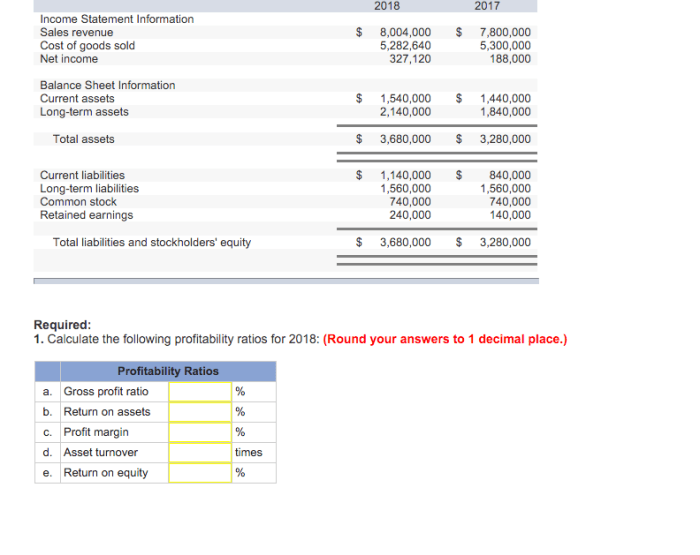
Task: Click the 2018 Total assets row value
Action: 405,139
